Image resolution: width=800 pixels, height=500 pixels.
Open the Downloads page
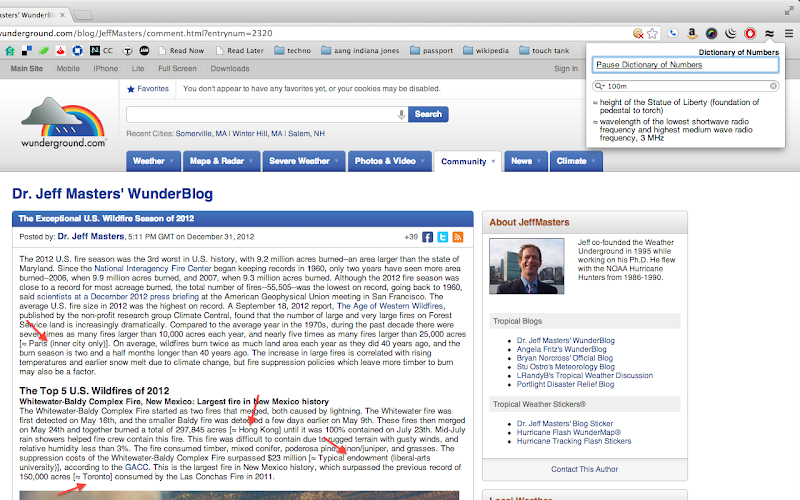tap(230, 68)
